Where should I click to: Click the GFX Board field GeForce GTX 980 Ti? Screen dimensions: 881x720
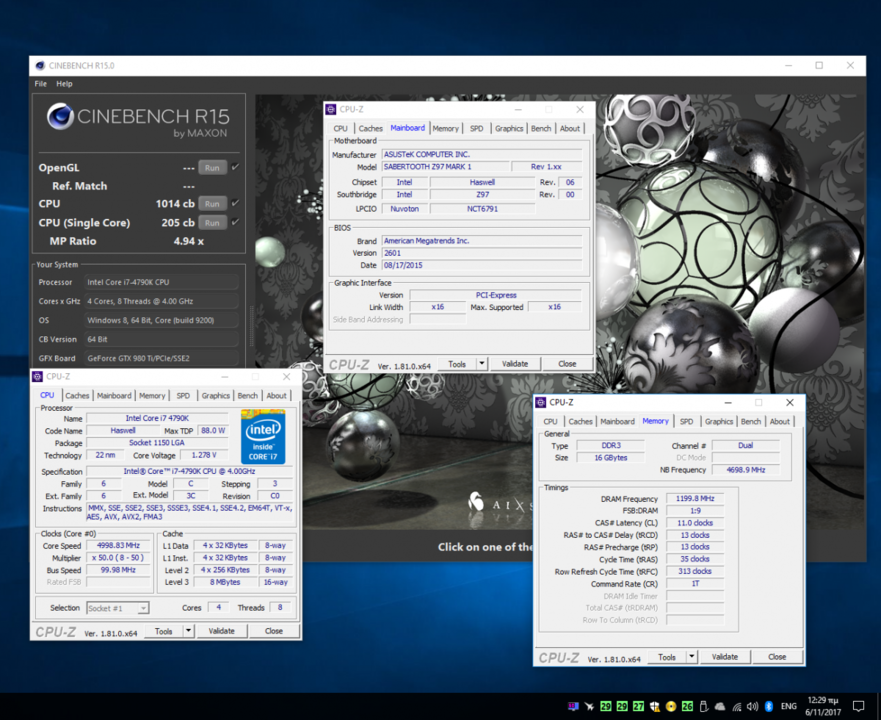point(161,359)
